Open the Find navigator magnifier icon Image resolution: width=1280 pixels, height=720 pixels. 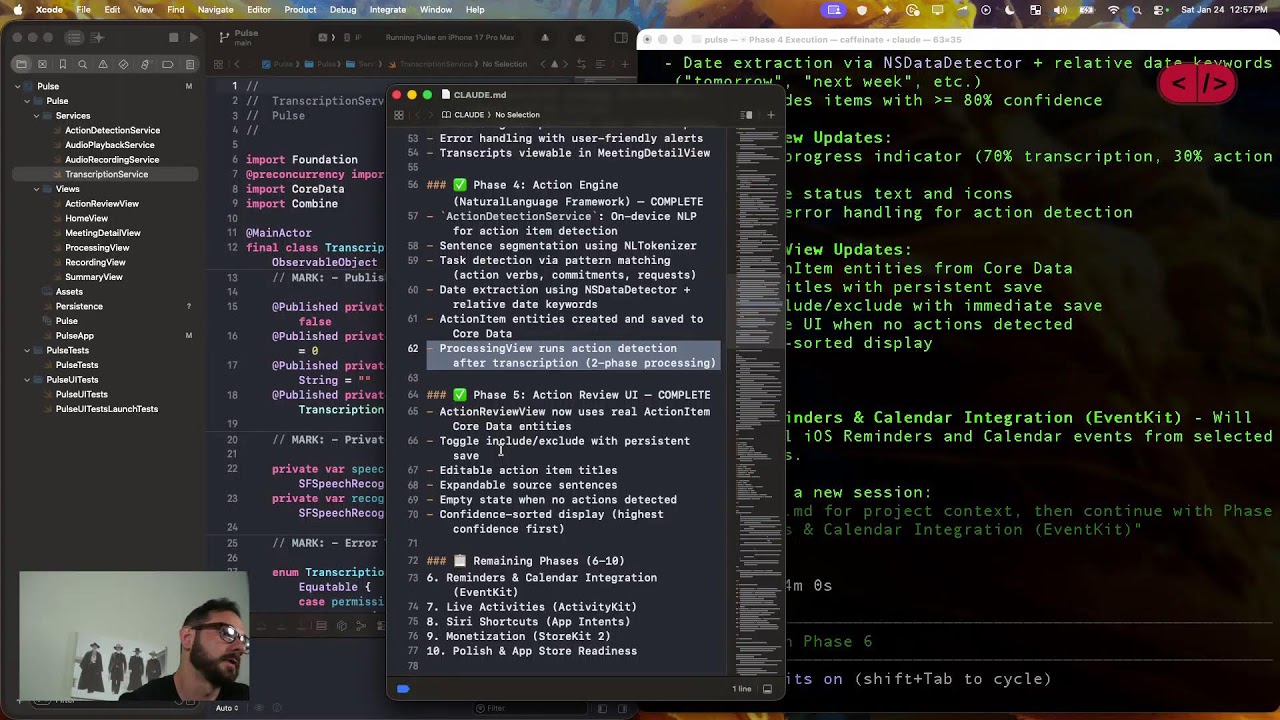83,64
